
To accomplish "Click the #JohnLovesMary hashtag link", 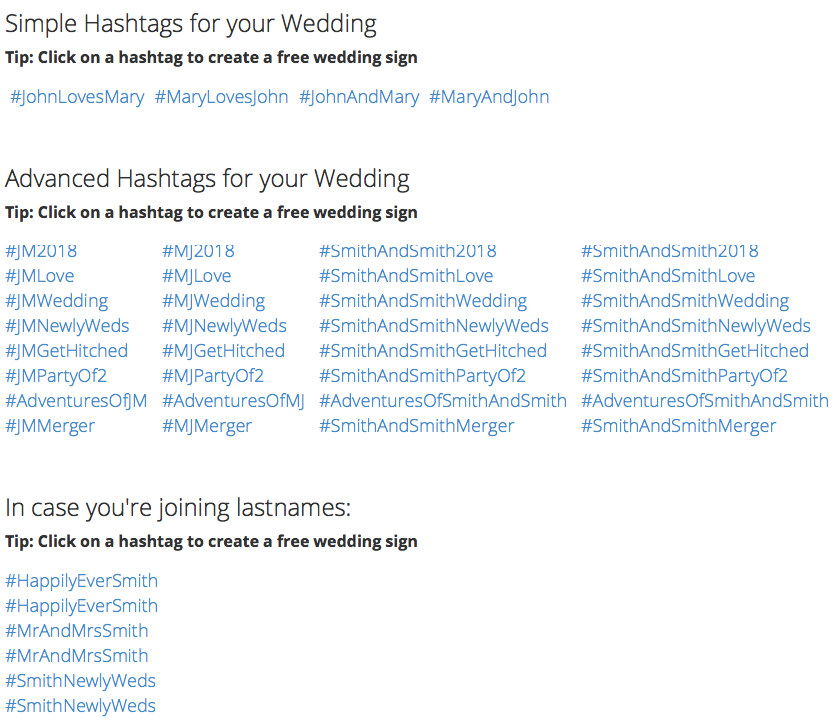I will click(77, 97).
